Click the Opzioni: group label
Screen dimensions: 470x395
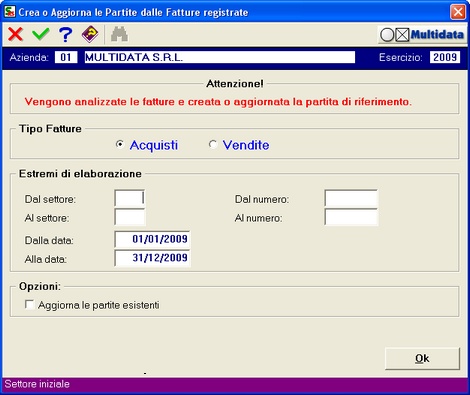click(x=40, y=286)
